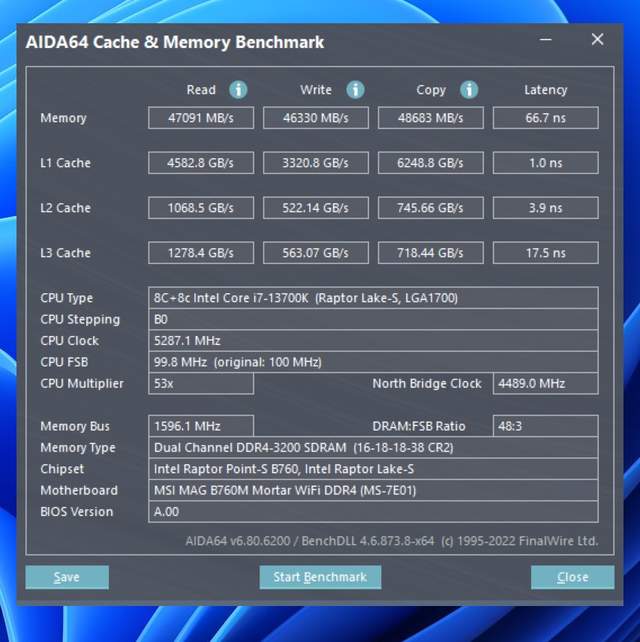The width and height of the screenshot is (640, 642).
Task: Select the L3 Cache Read value 1278.4 GB/s
Action: click(x=201, y=253)
